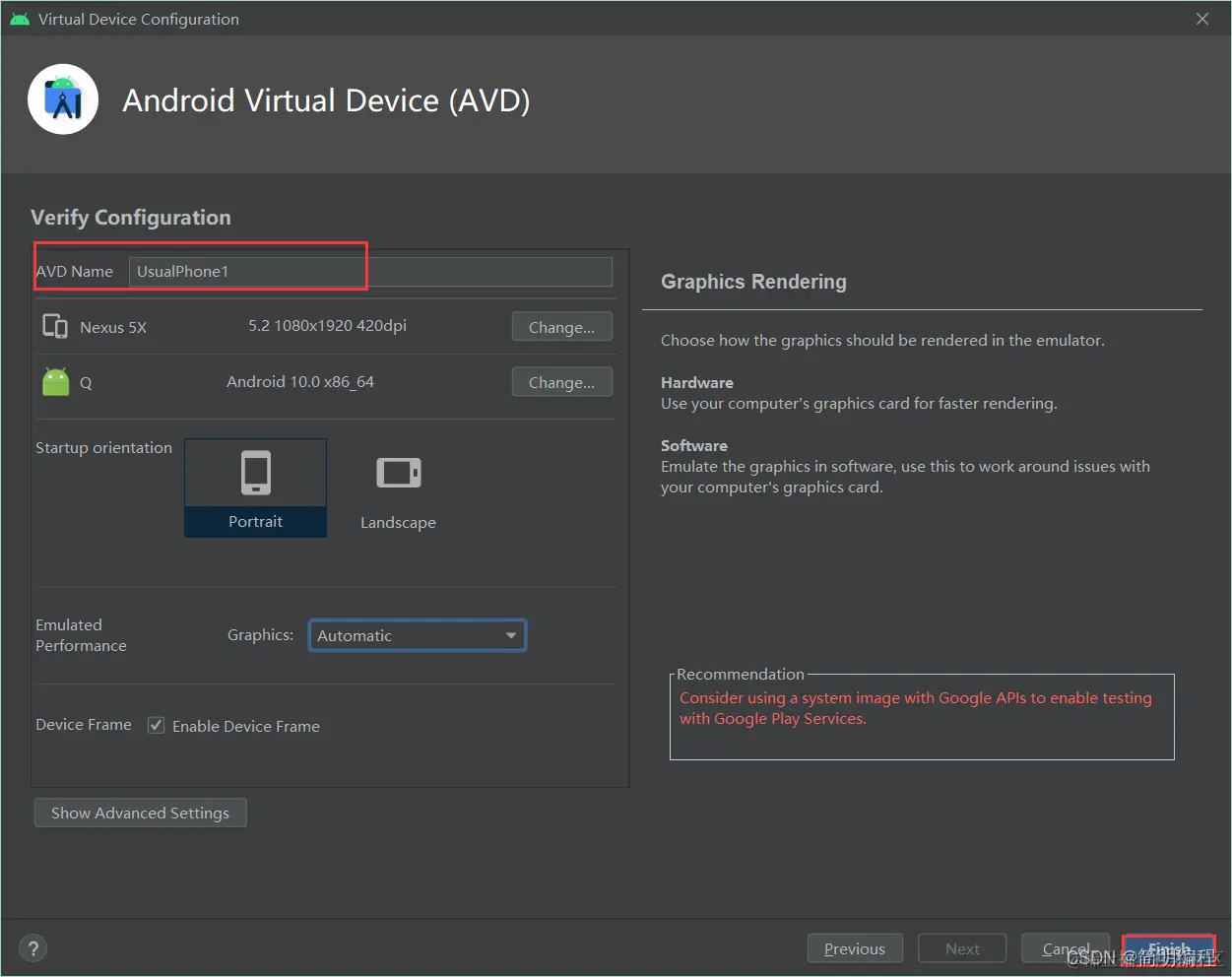The image size is (1232, 977).
Task: Click the 'Enable Device Frame' label
Action: tap(246, 726)
